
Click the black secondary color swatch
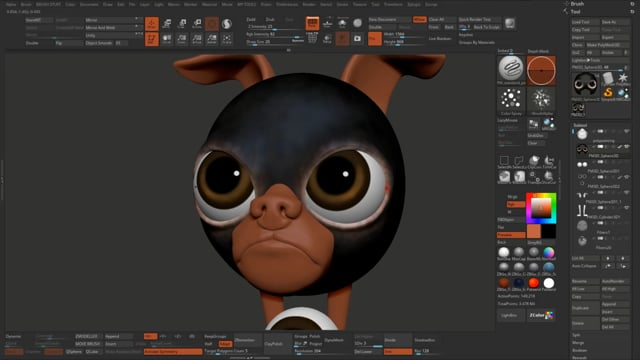549,231
